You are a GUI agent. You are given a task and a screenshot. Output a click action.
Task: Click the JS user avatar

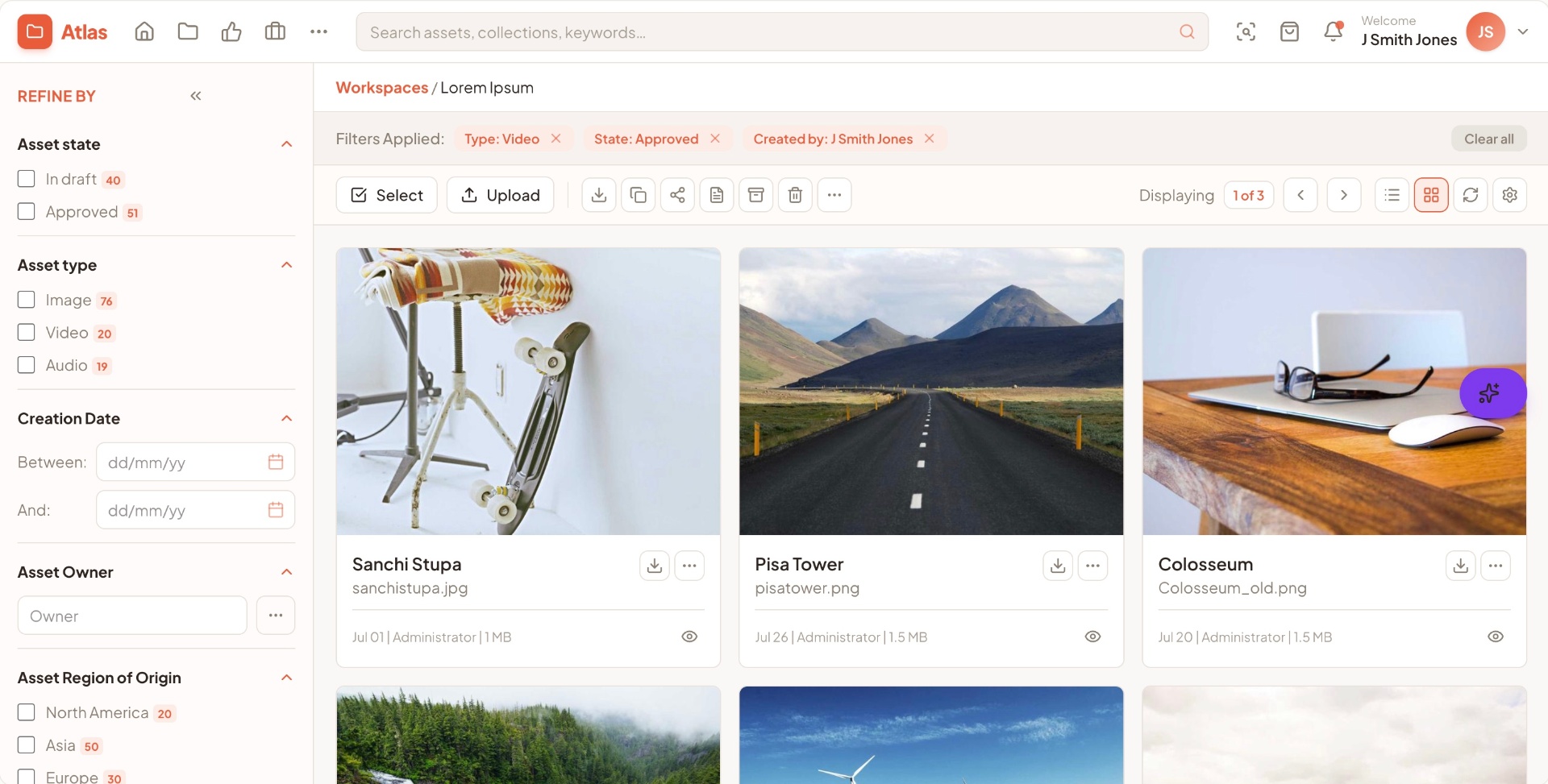click(x=1485, y=32)
